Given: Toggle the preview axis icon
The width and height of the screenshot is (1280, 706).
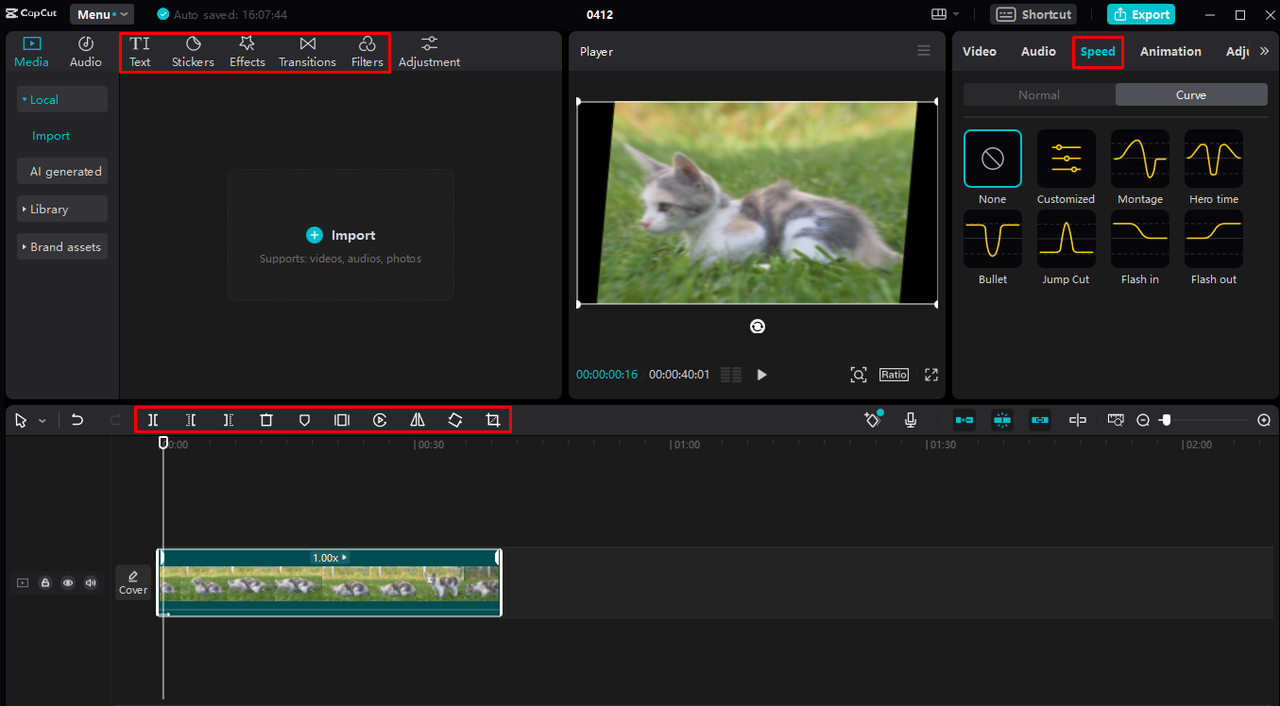Looking at the screenshot, I should click(1078, 420).
